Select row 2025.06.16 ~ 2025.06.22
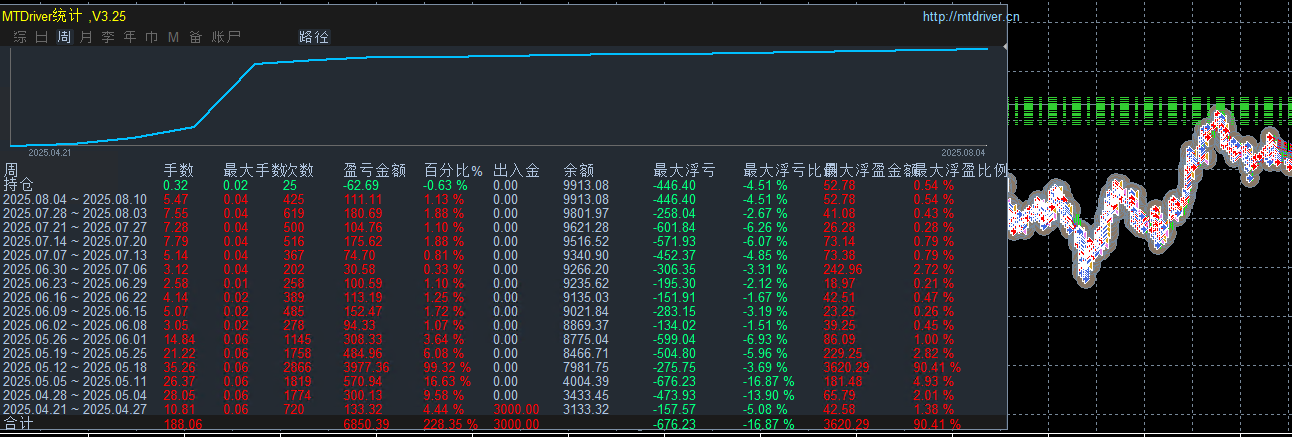Viewport: 1292px width, 437px height. (x=75, y=297)
